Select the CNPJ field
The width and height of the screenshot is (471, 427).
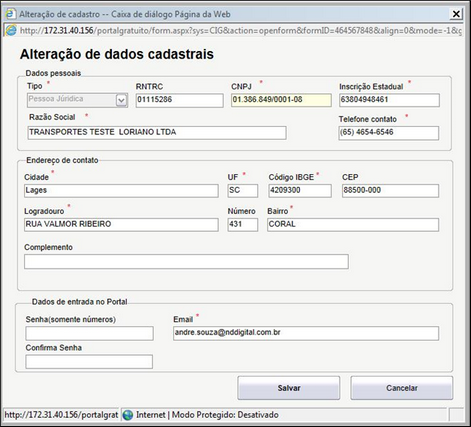pyautogui.click(x=281, y=100)
